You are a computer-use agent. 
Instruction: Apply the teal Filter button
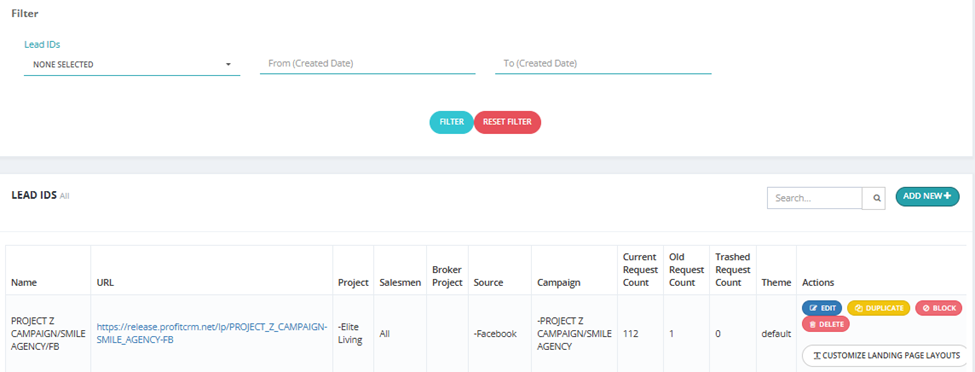coord(451,122)
